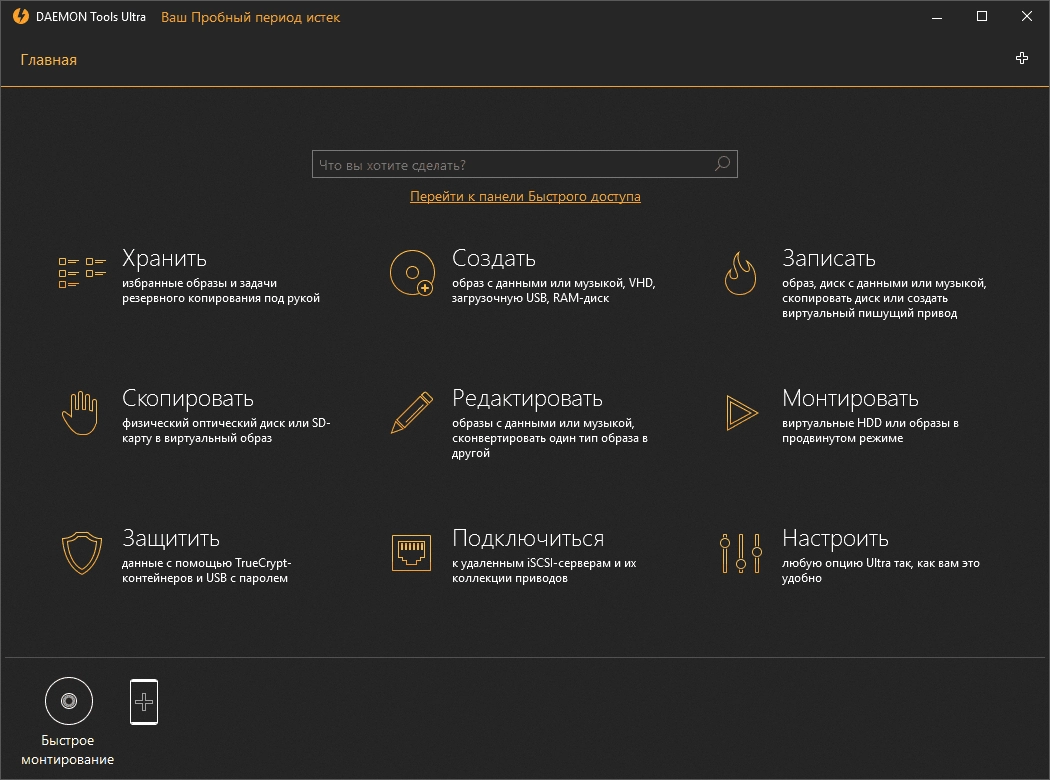Viewport: 1050px width, 780px height.
Task: Click the description mentioning загрузочную USB, RAM-диск
Action: point(553,291)
